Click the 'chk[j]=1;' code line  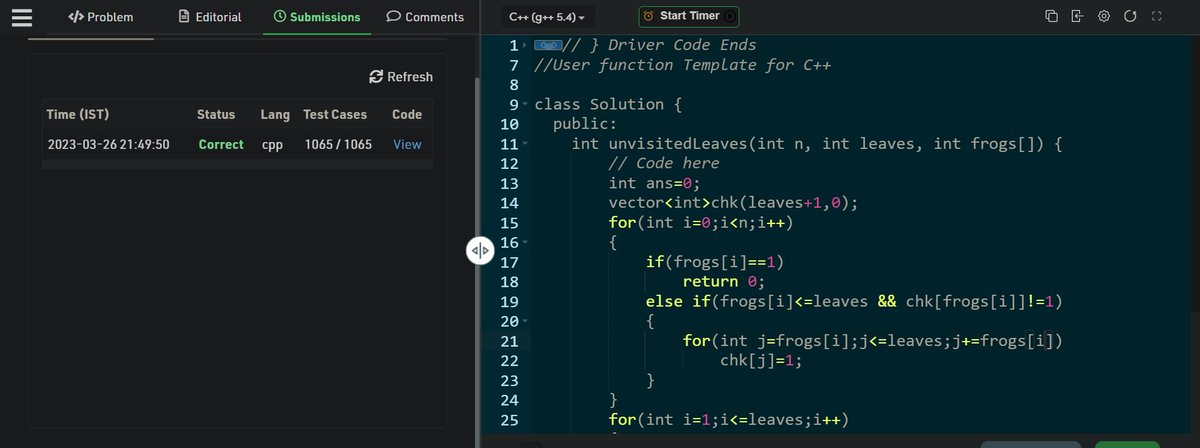[761, 361]
